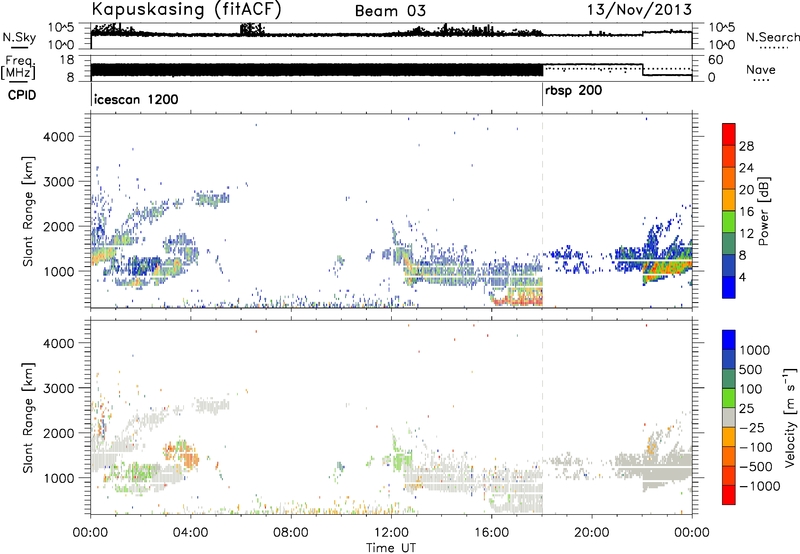Click the 'Nave' legend label

coord(761,70)
